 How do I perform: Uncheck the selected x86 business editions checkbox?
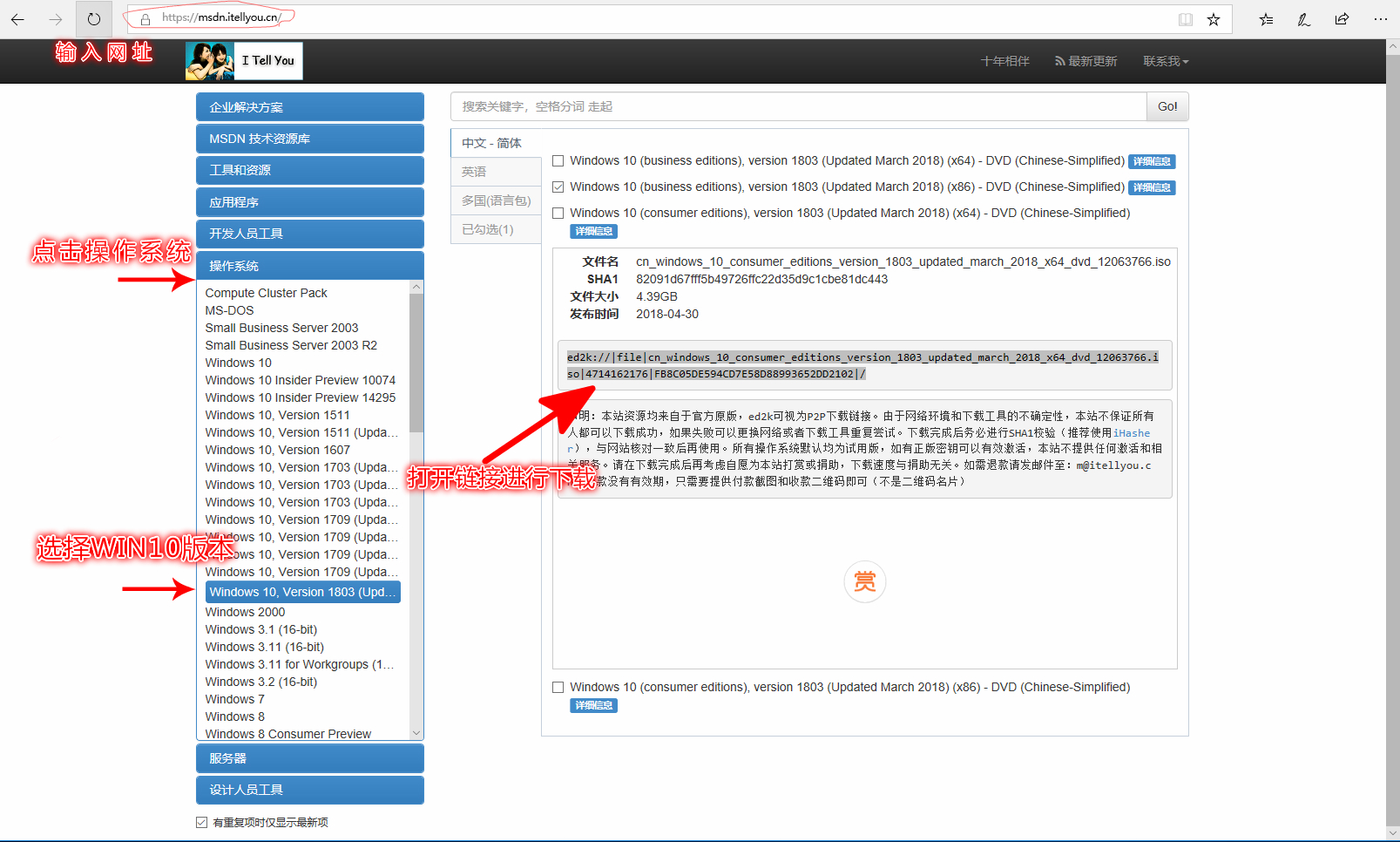point(558,187)
